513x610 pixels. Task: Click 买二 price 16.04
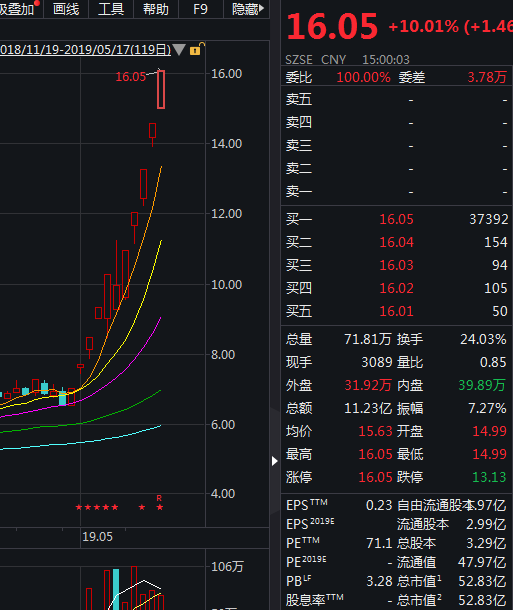tap(396, 242)
